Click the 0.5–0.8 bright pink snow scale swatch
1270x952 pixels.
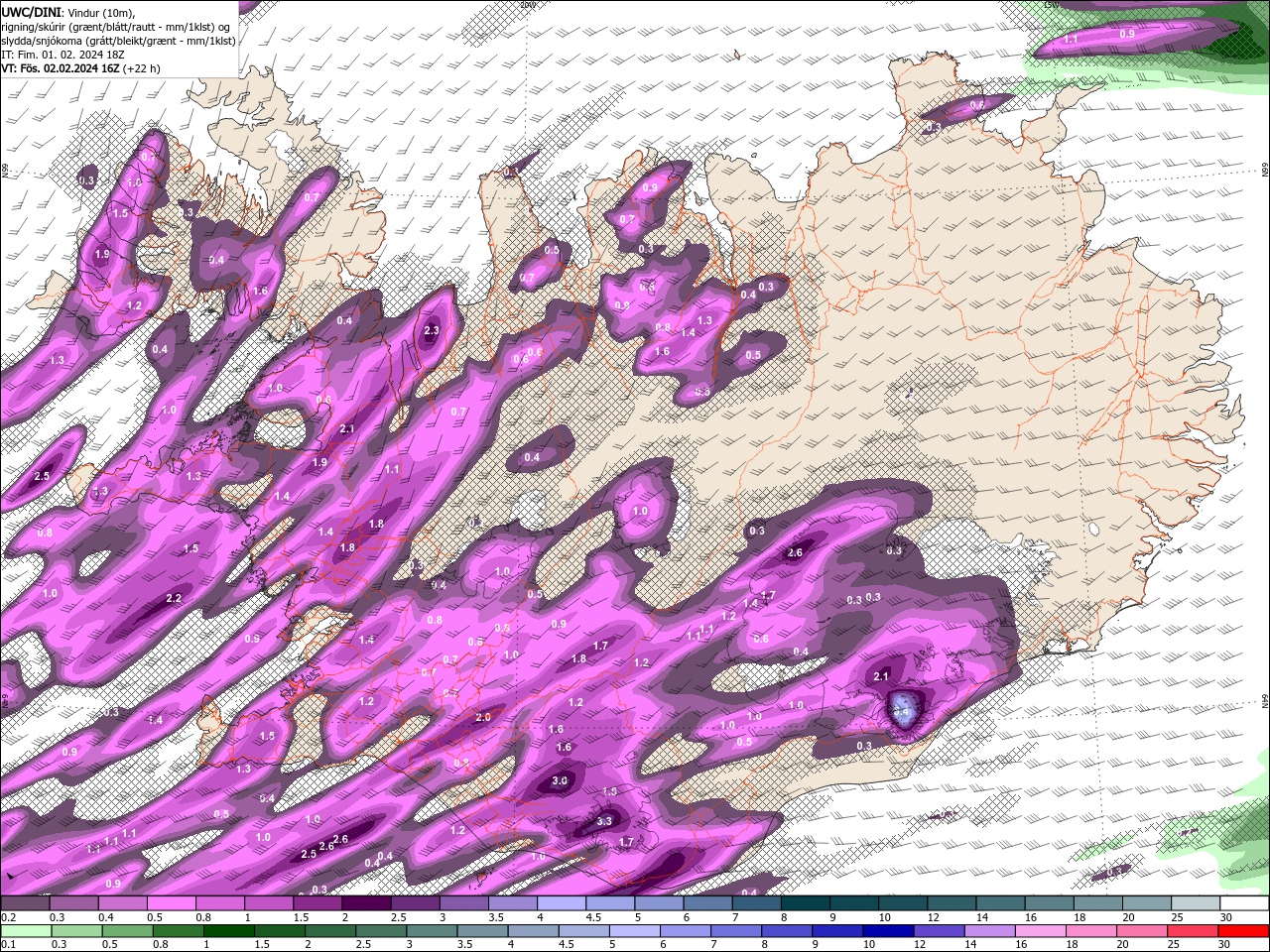(171, 904)
